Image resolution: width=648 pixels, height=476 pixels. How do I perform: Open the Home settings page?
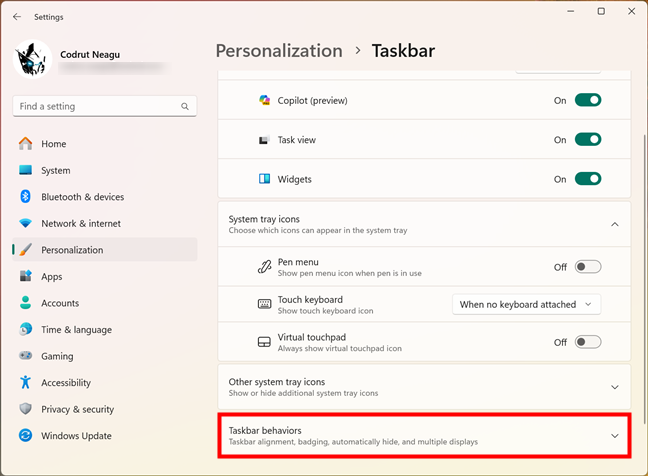coord(105,144)
